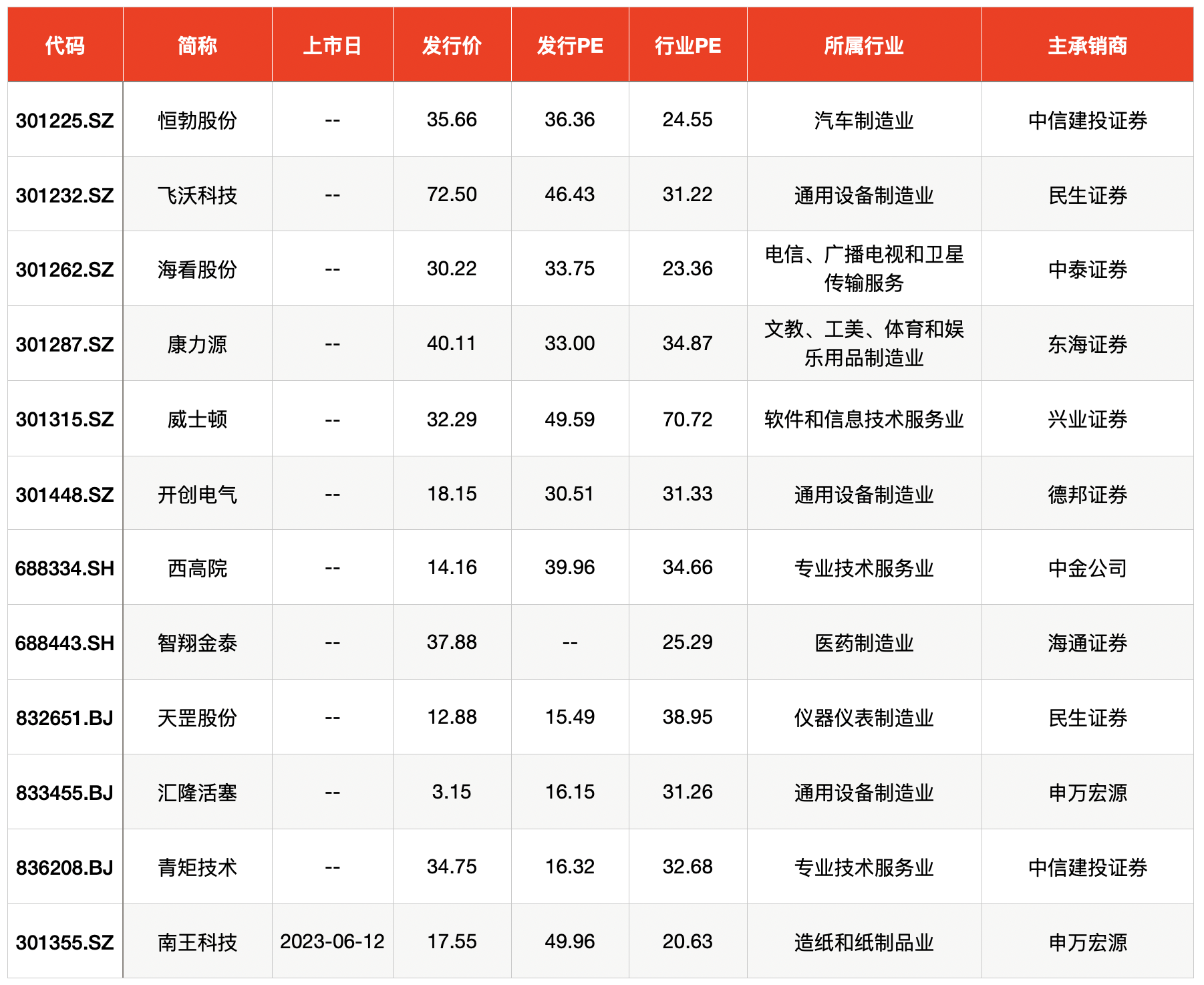Click issue price 30.22
This screenshot has width=1204, height=985.
[x=452, y=269]
